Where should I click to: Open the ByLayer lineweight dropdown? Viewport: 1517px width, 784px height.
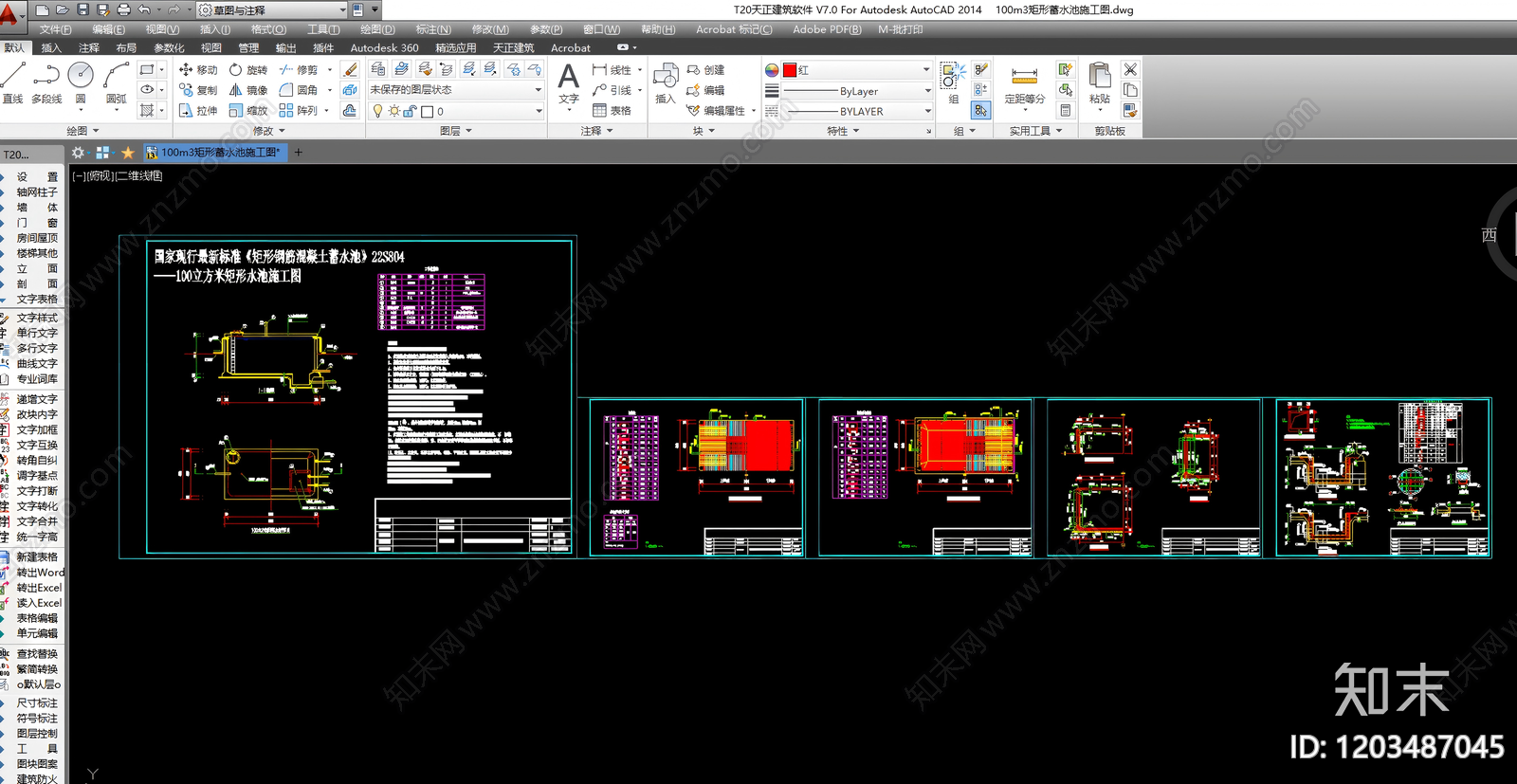click(856, 91)
